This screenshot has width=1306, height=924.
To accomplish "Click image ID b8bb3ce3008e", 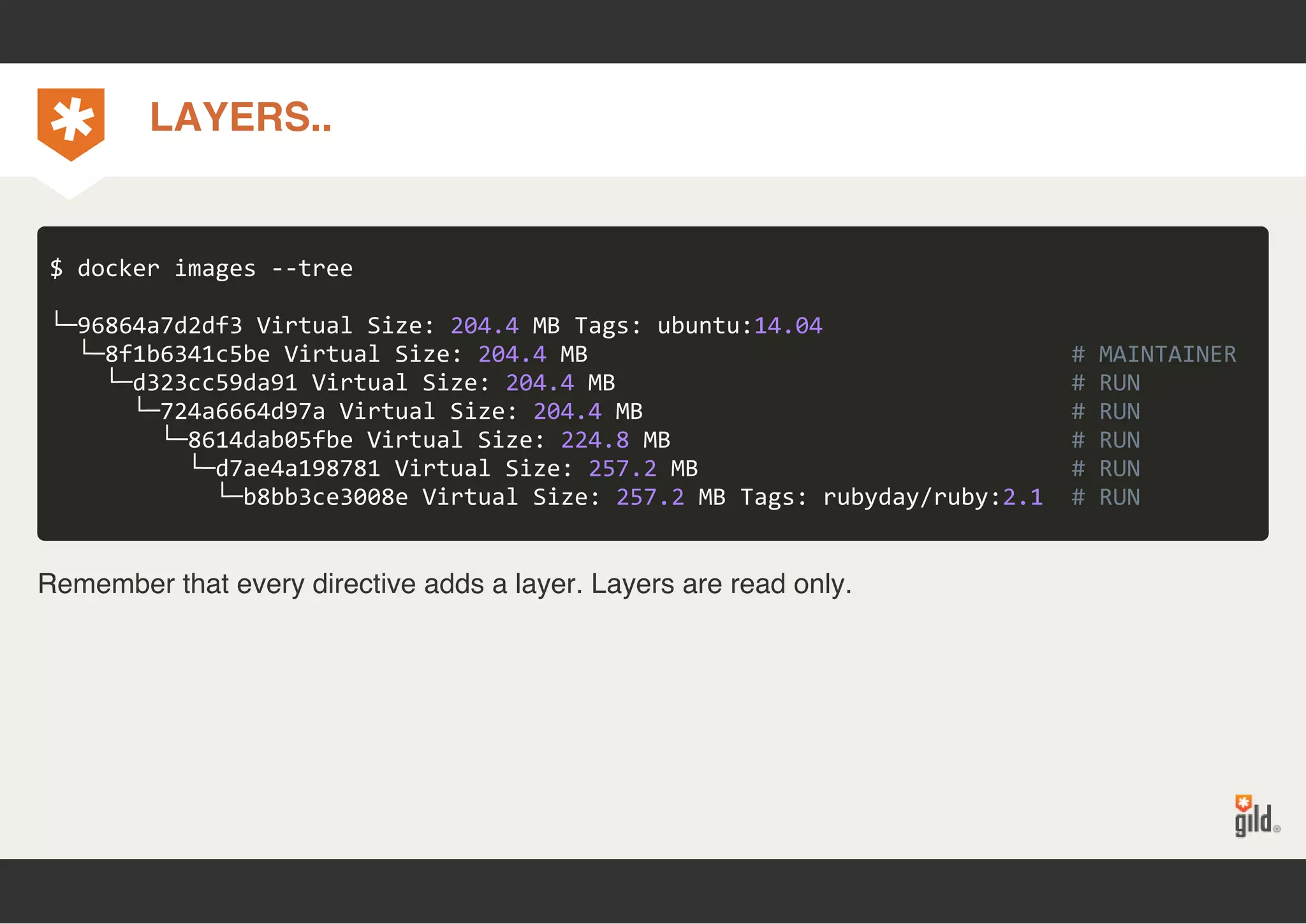I will tap(326, 497).
